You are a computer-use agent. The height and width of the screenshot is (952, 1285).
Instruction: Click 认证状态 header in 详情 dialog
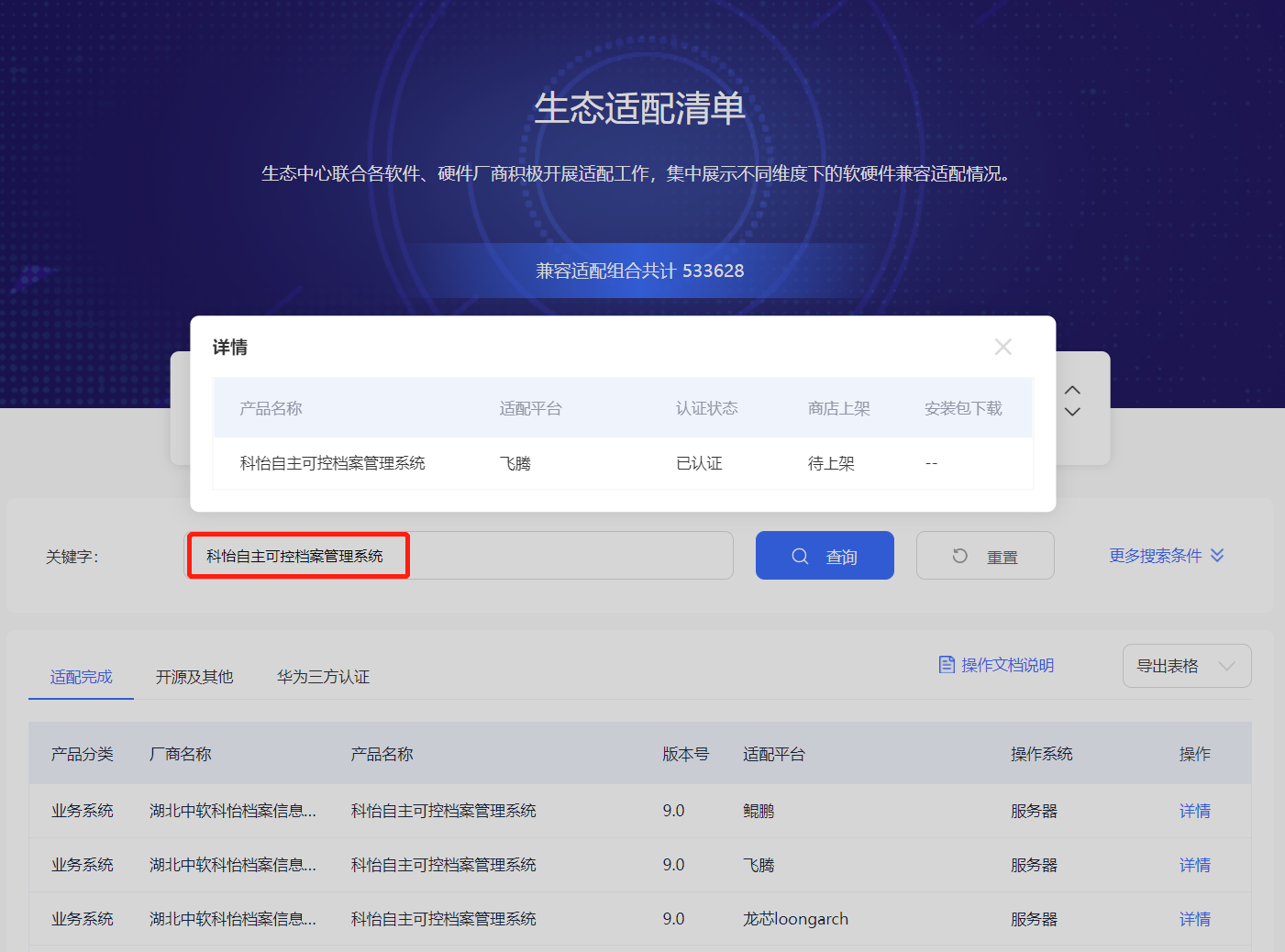tap(706, 408)
